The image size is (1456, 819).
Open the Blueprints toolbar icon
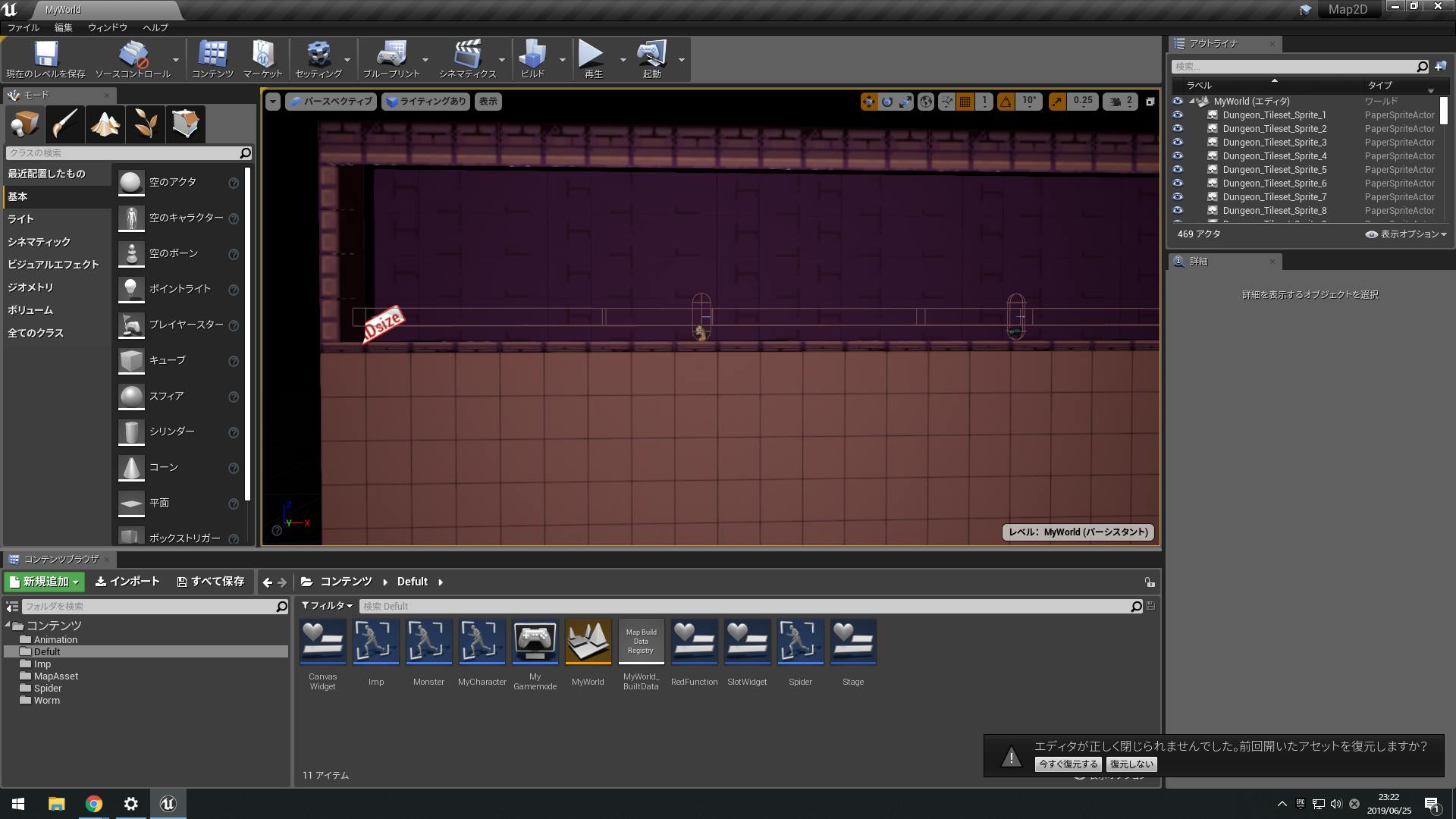(391, 55)
